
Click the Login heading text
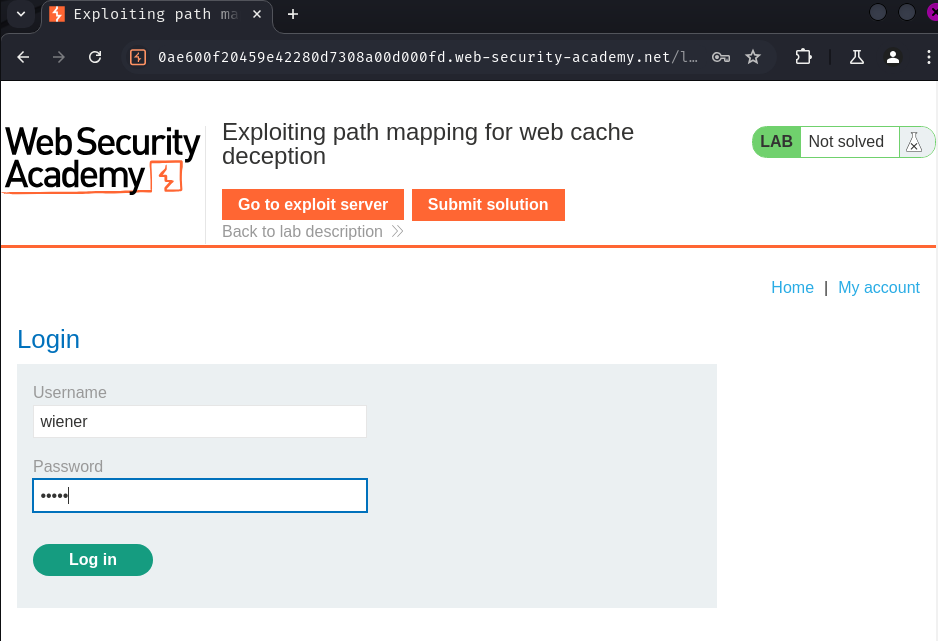pyautogui.click(x=48, y=340)
